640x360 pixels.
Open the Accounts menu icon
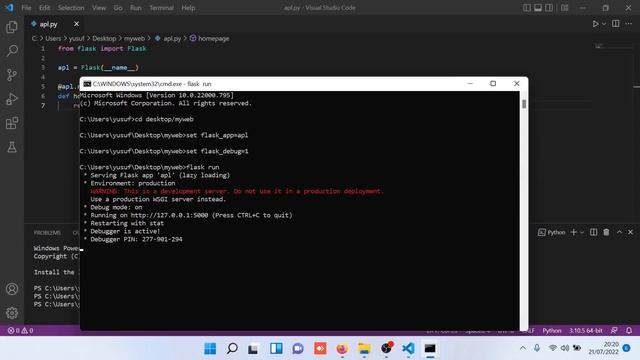[x=12, y=289]
